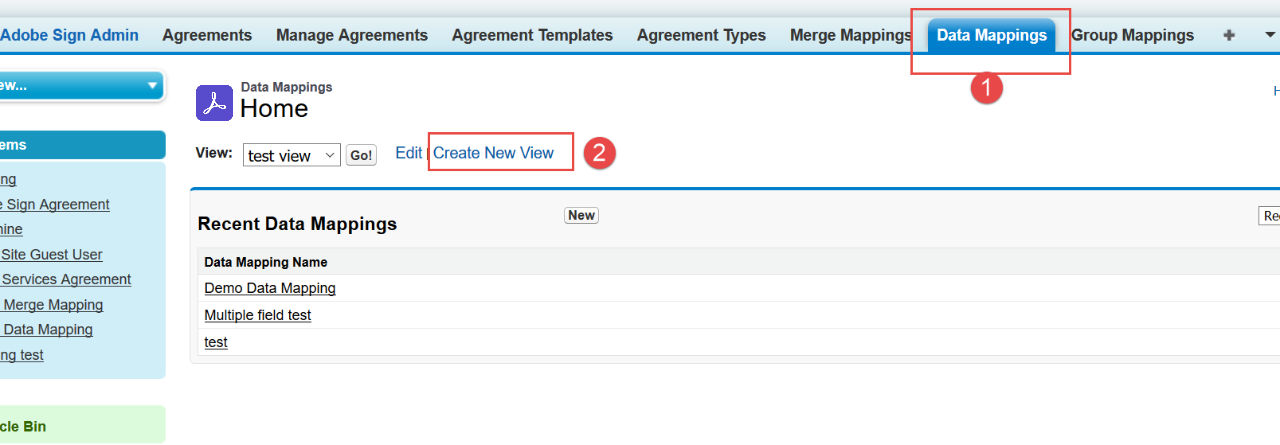Click the Edit view link

[408, 153]
